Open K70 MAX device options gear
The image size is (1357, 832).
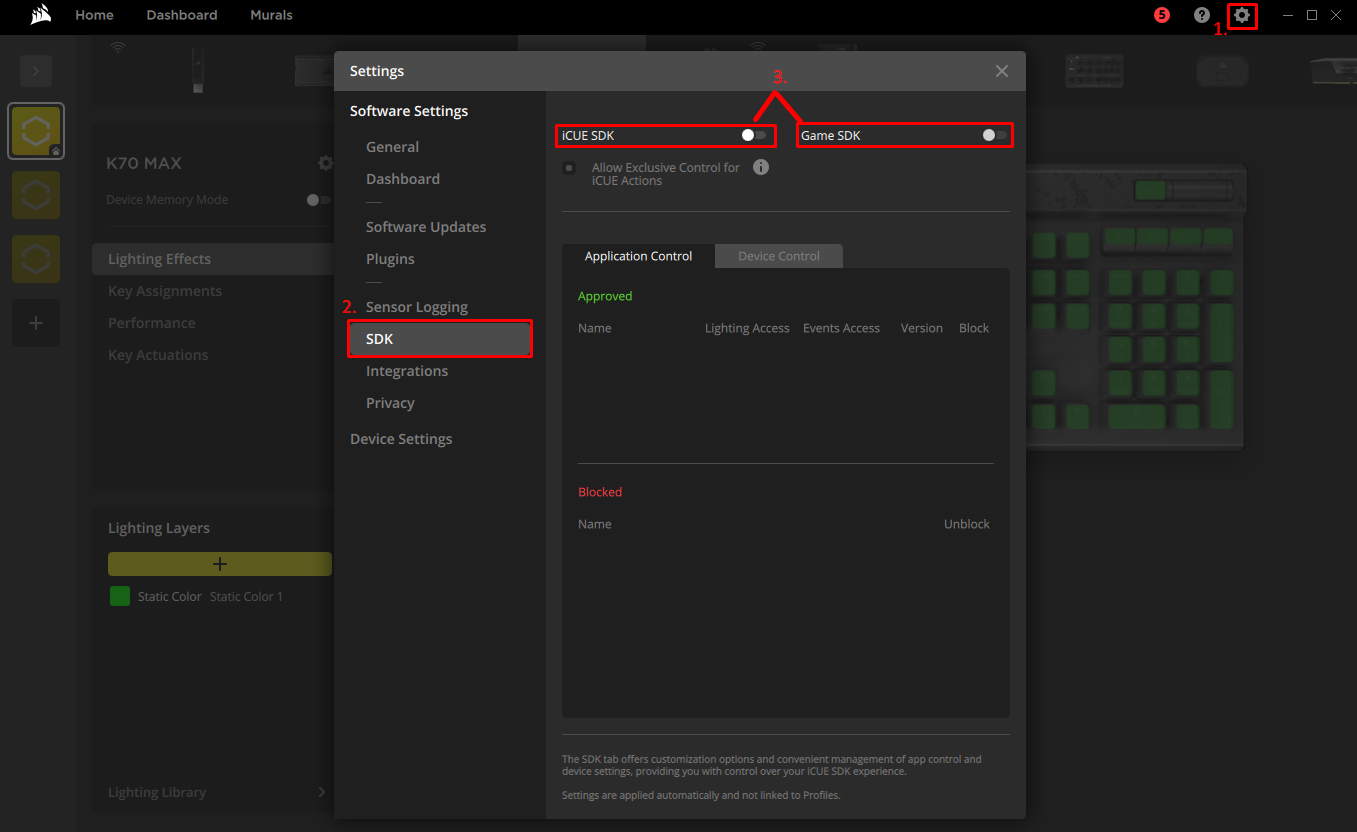(x=324, y=162)
